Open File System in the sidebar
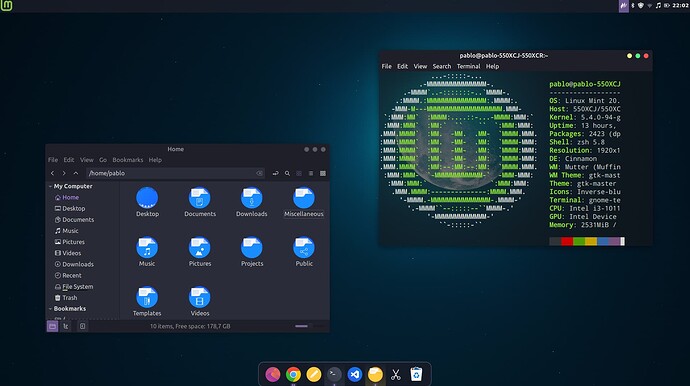Image resolution: width=690 pixels, height=386 pixels. click(74, 287)
